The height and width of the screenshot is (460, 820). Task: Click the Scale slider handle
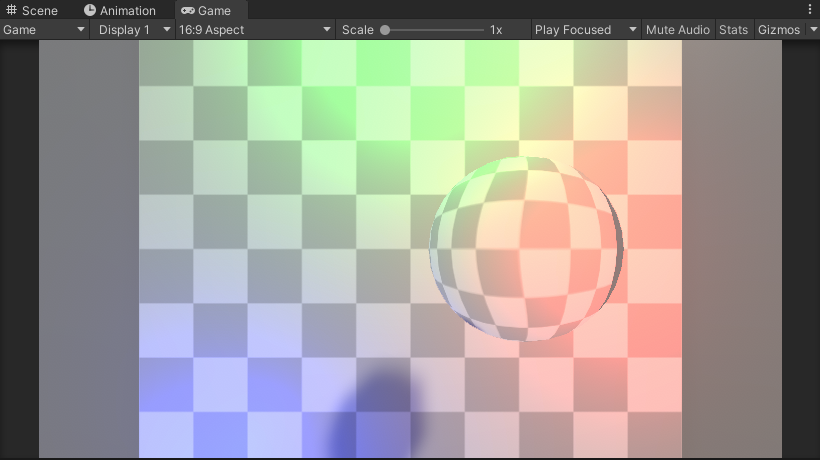(385, 30)
